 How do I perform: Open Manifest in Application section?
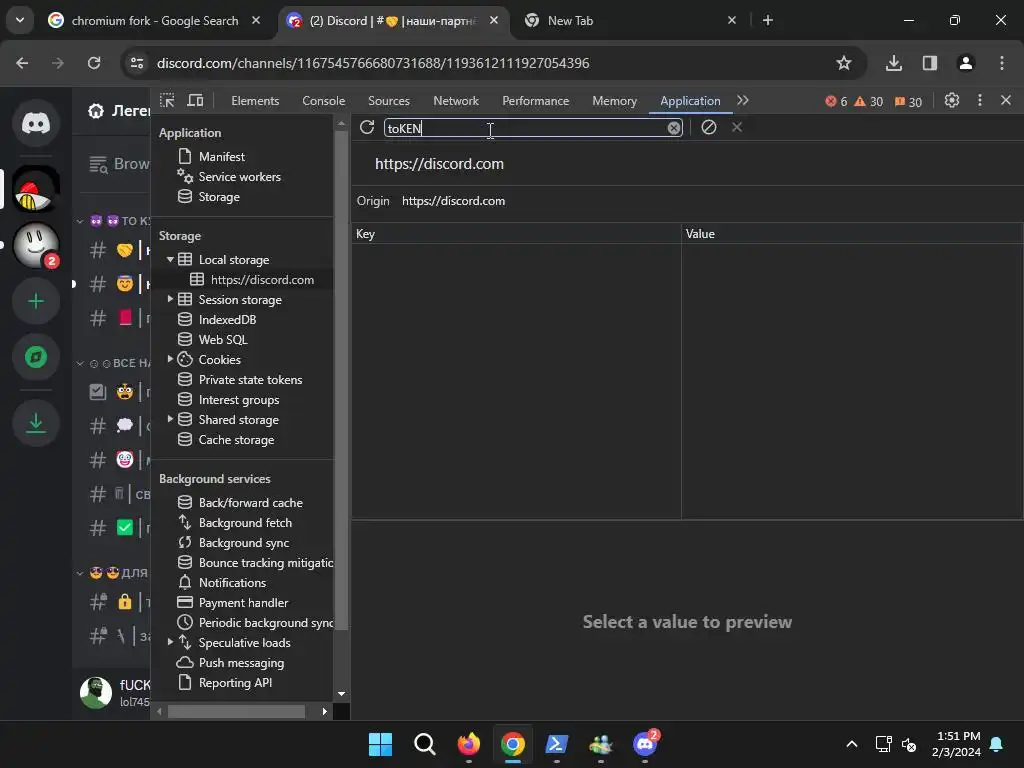click(x=222, y=157)
